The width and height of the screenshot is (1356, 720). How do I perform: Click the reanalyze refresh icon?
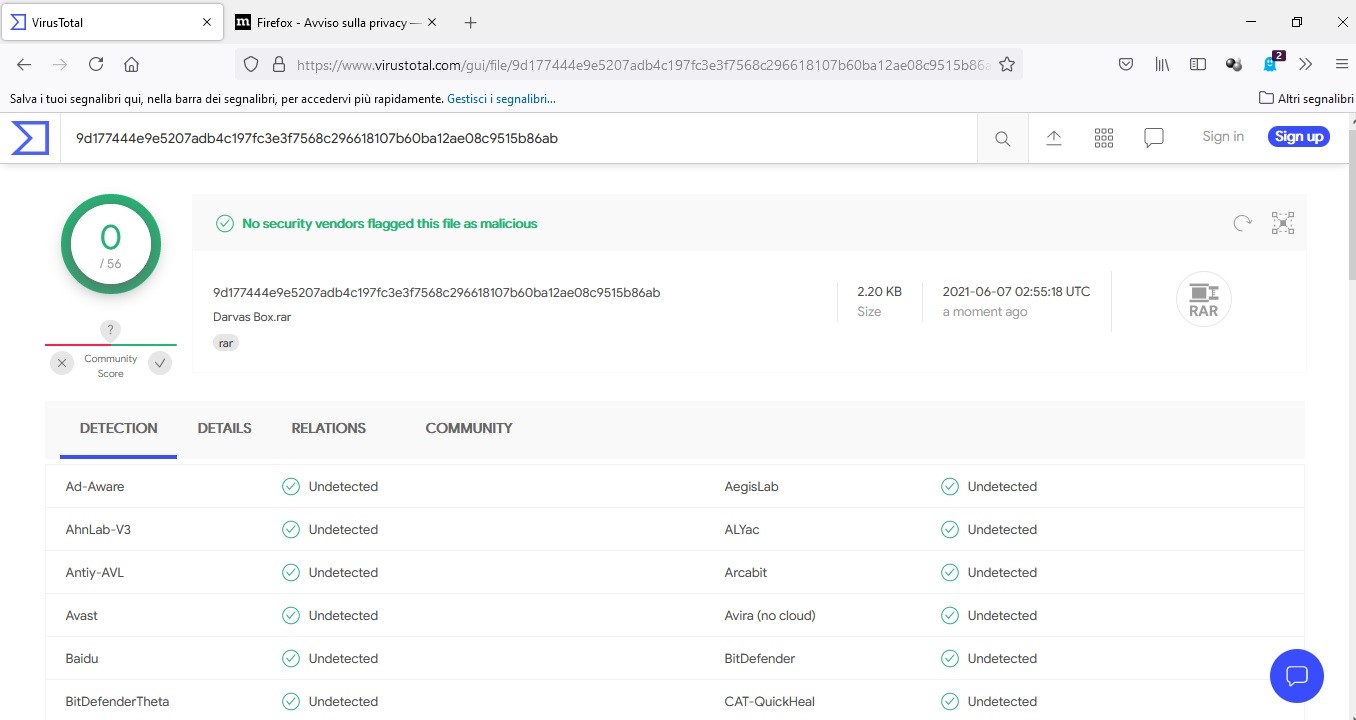(x=1242, y=223)
